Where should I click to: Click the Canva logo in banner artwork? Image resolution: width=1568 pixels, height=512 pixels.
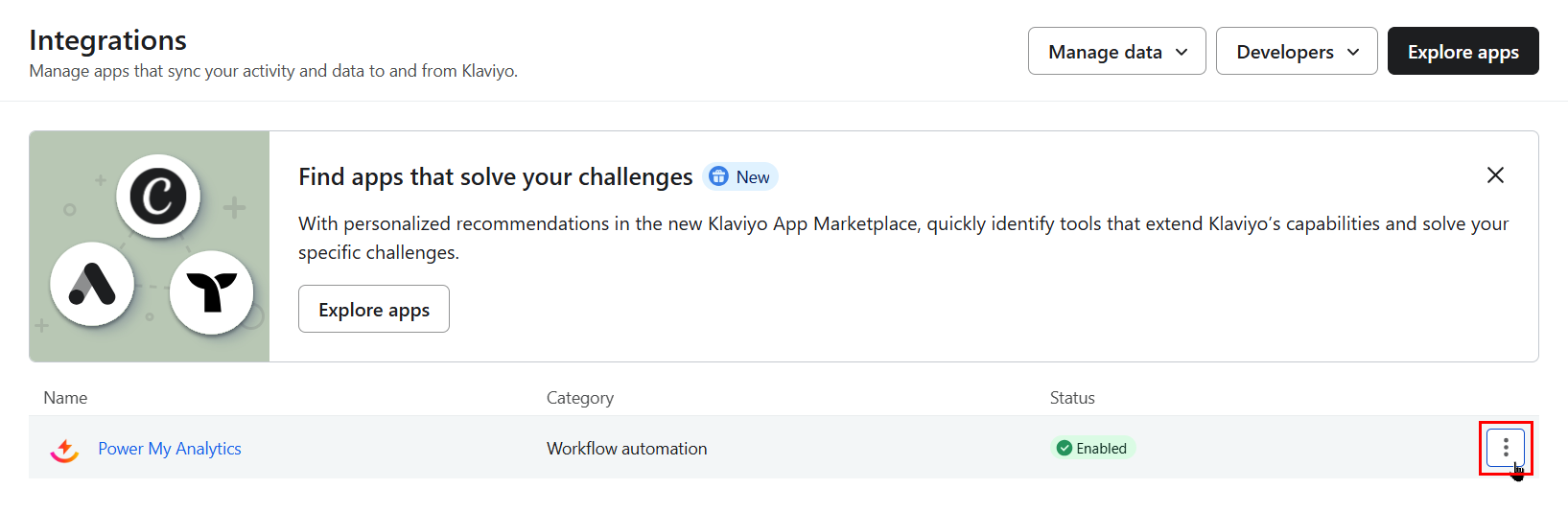point(158,197)
